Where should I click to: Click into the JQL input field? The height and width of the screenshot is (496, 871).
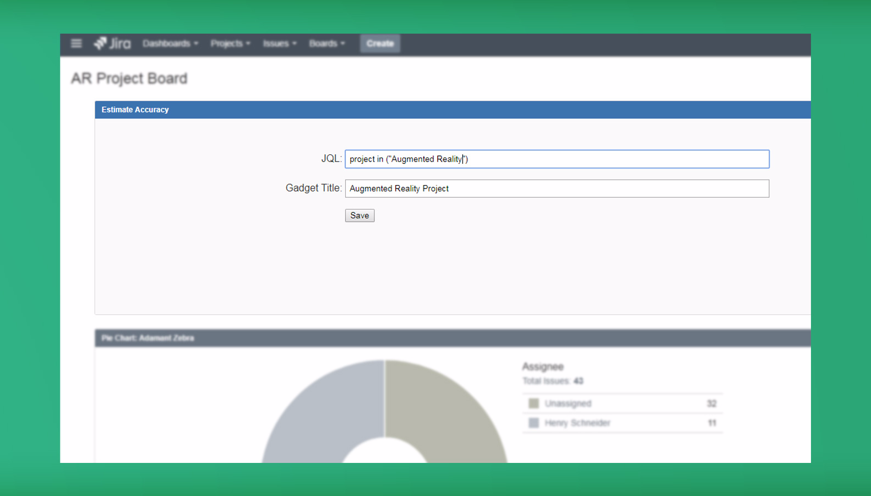click(x=557, y=159)
